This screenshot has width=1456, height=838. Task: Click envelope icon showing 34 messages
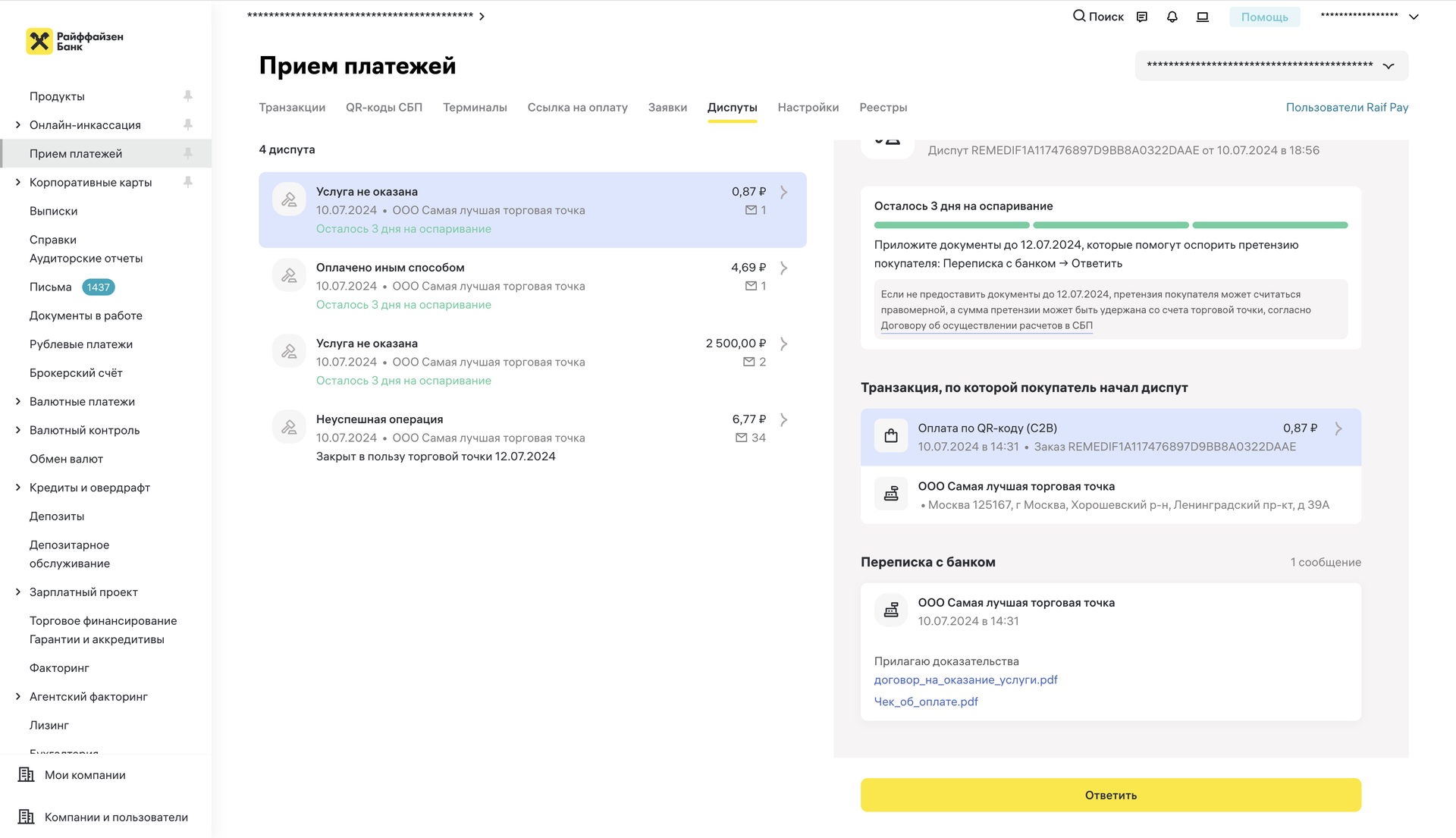coord(742,438)
